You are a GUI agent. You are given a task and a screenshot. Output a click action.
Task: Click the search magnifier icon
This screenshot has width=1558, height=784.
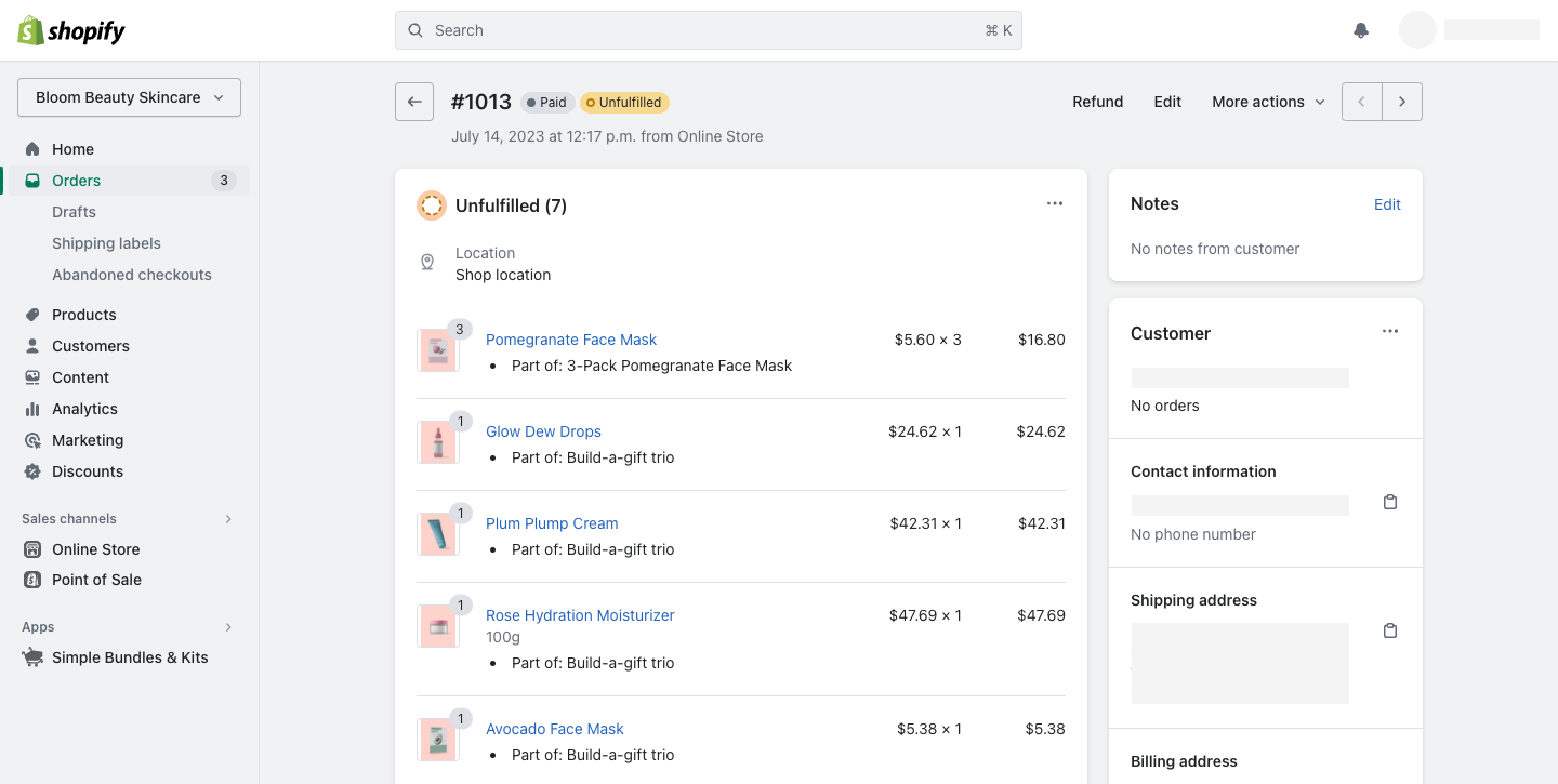tap(415, 30)
